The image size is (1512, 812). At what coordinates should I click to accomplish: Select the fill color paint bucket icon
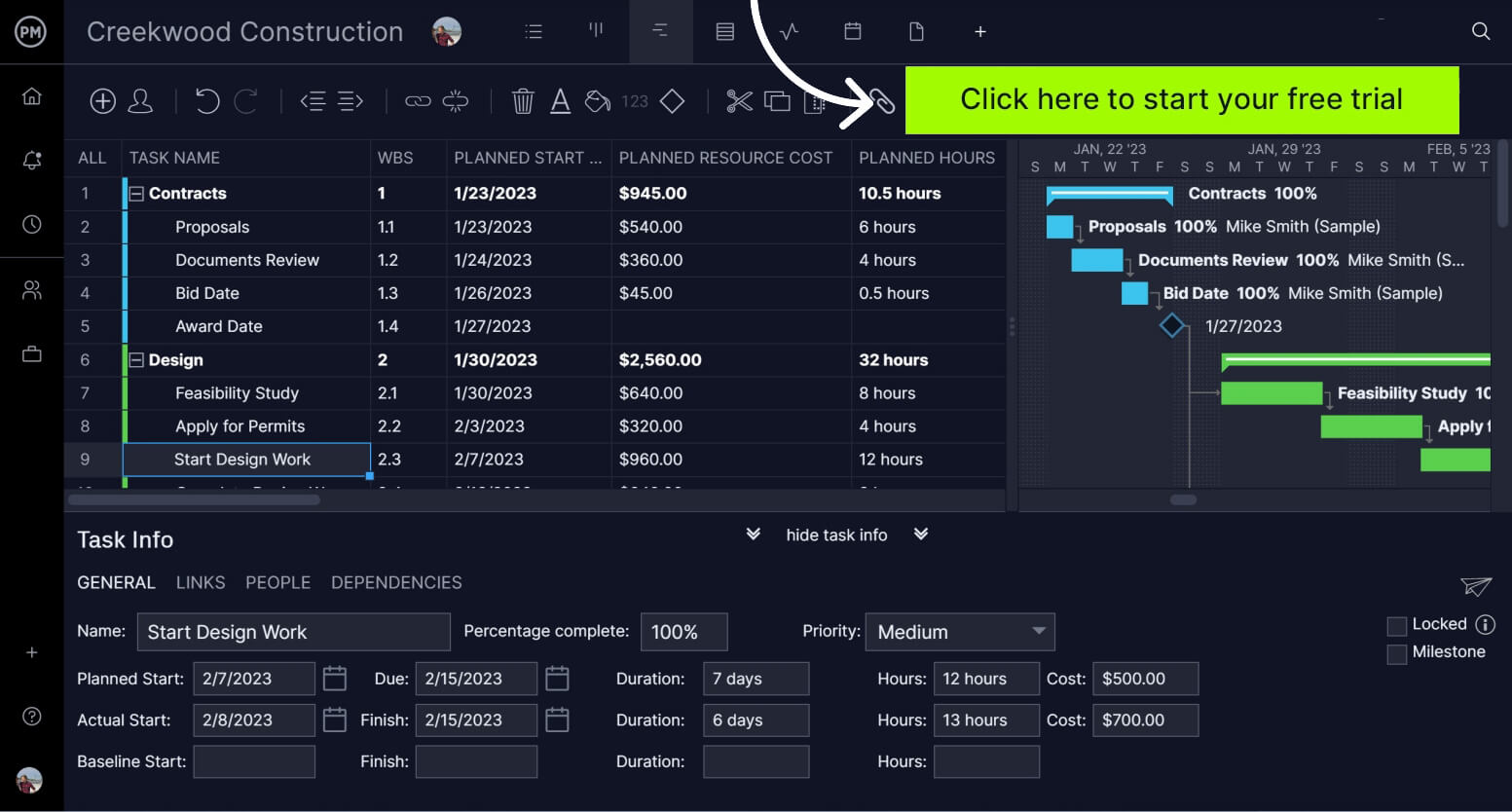click(x=597, y=100)
